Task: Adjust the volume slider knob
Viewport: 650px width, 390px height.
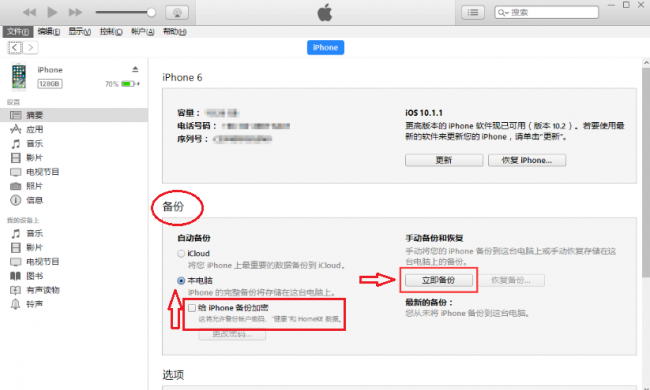Action: (x=151, y=12)
